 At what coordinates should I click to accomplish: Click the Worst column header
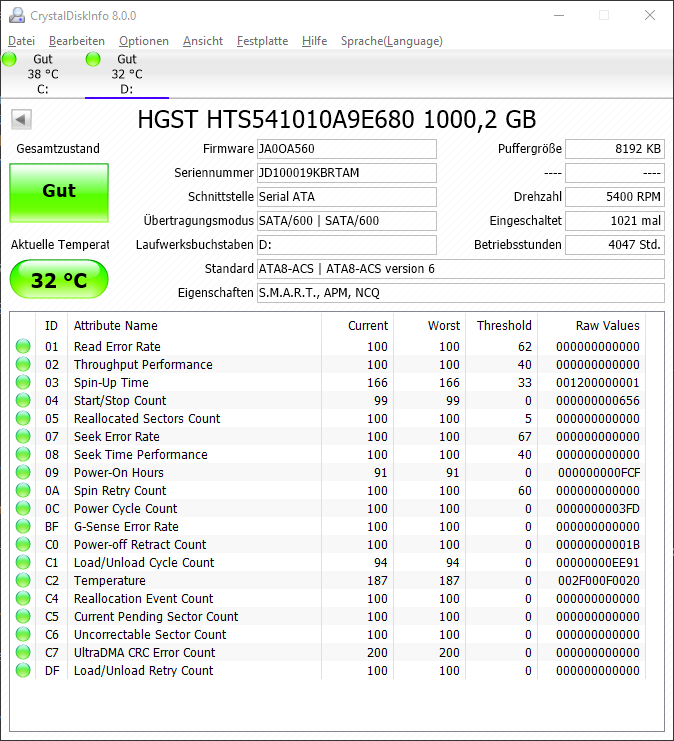(430, 326)
